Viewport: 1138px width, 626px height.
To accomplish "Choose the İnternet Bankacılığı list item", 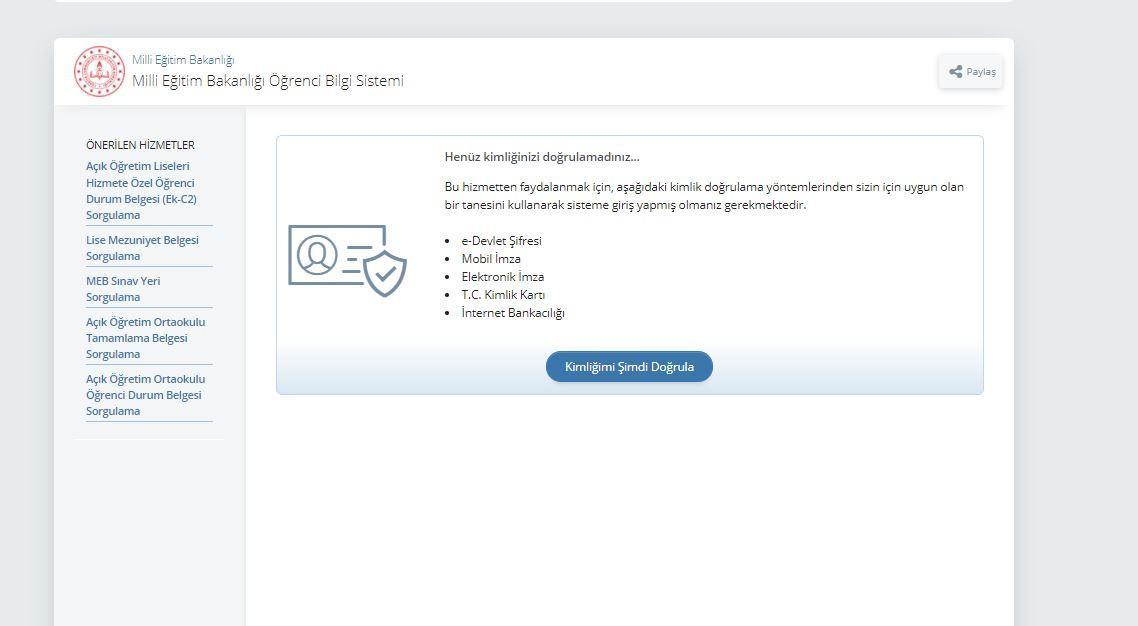I will tap(513, 313).
